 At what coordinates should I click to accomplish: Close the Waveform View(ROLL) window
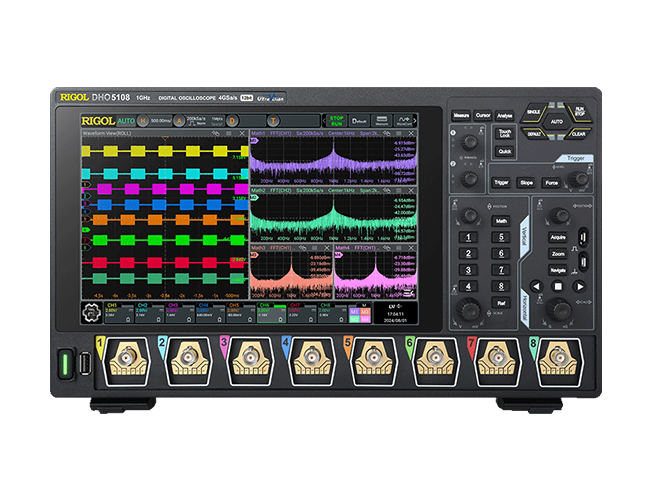242,133
